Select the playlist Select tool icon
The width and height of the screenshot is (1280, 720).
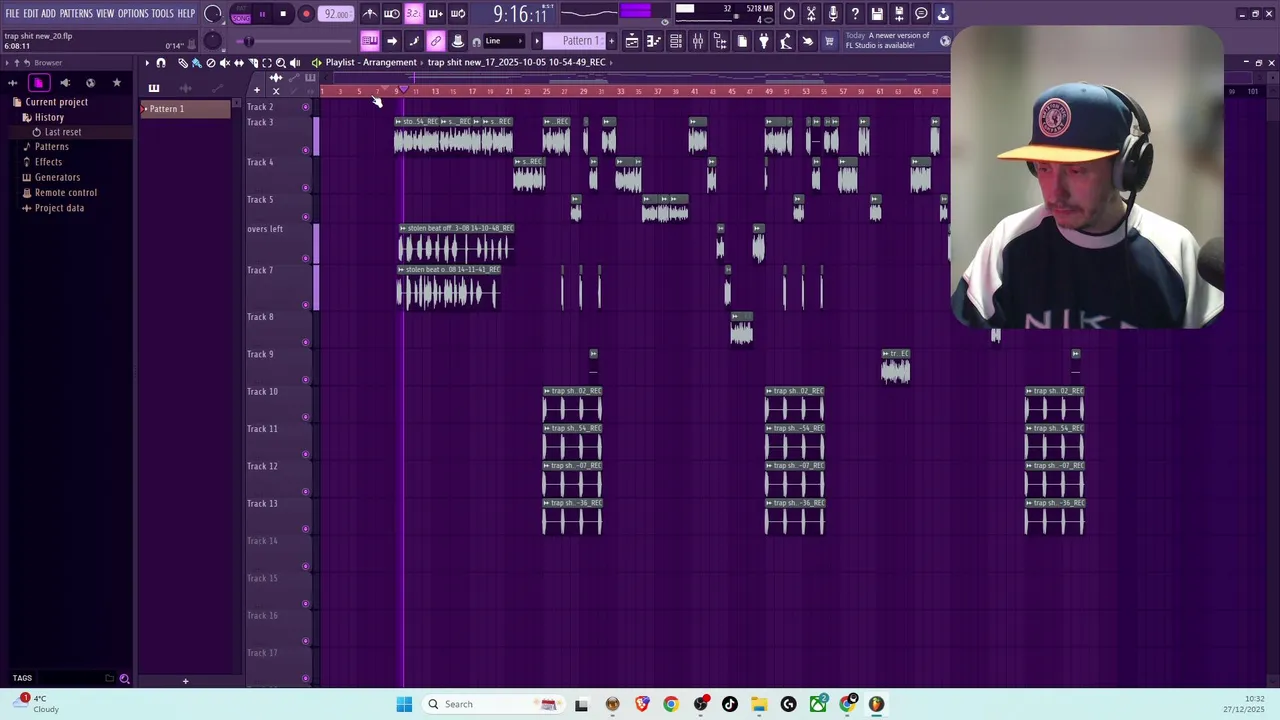click(267, 63)
